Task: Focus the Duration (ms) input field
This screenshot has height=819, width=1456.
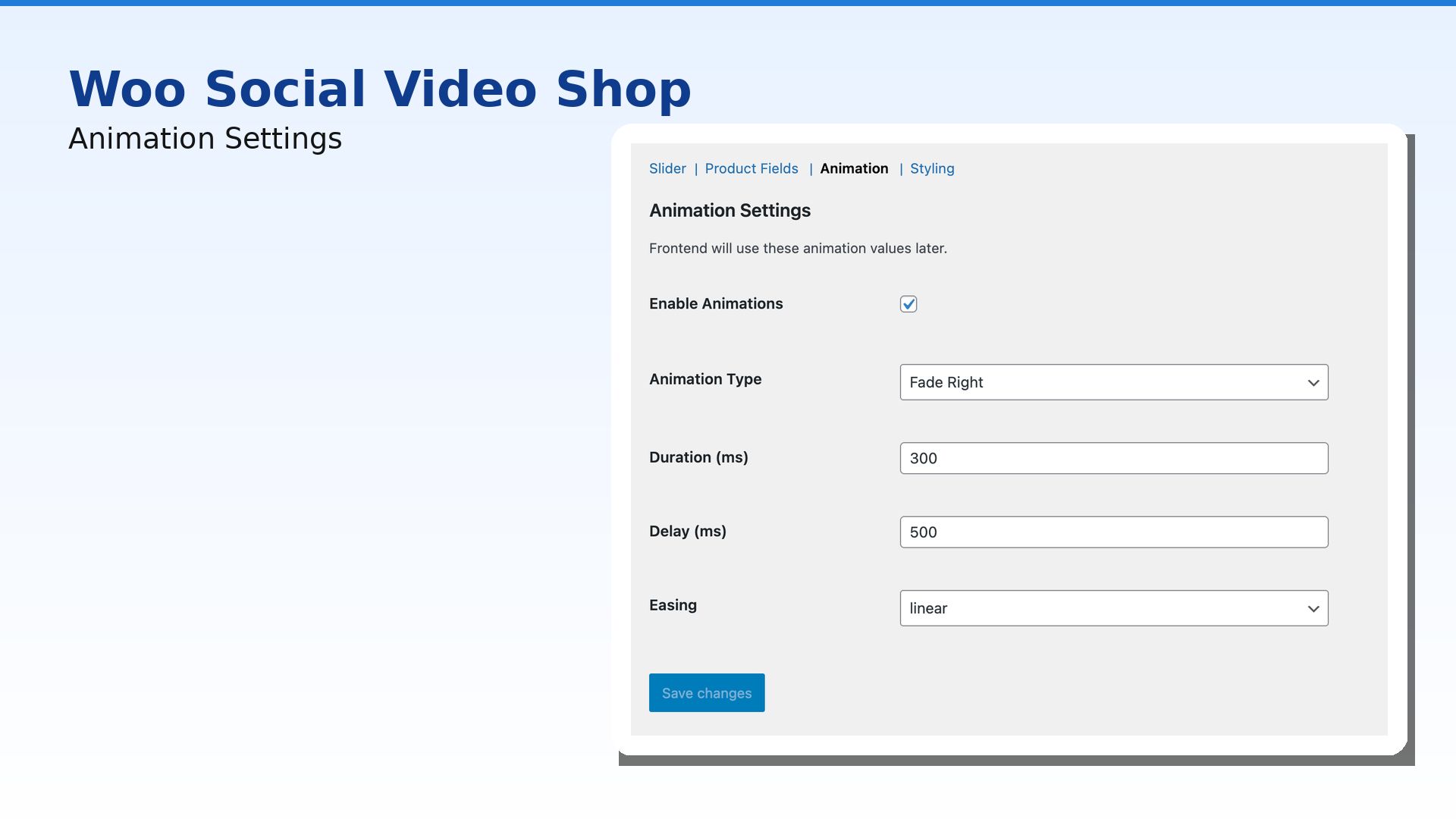Action: (x=1113, y=458)
